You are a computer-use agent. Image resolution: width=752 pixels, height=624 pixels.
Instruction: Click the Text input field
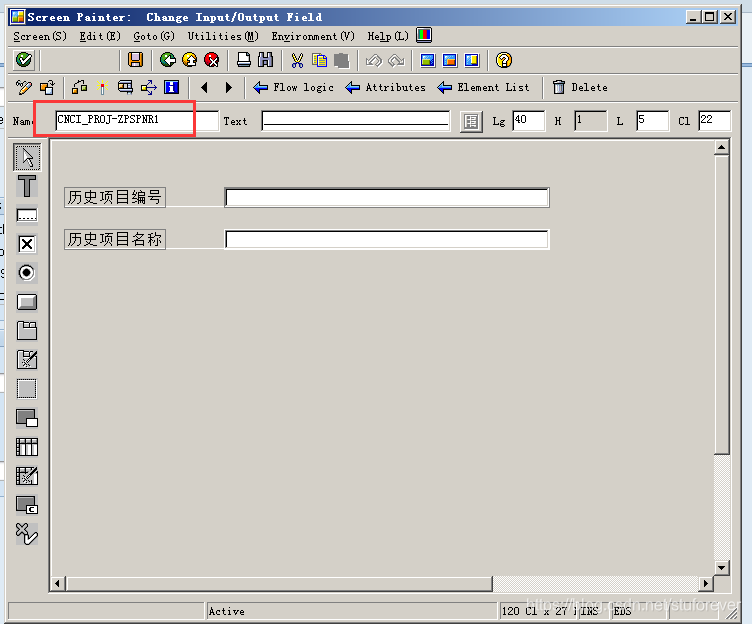[356, 120]
